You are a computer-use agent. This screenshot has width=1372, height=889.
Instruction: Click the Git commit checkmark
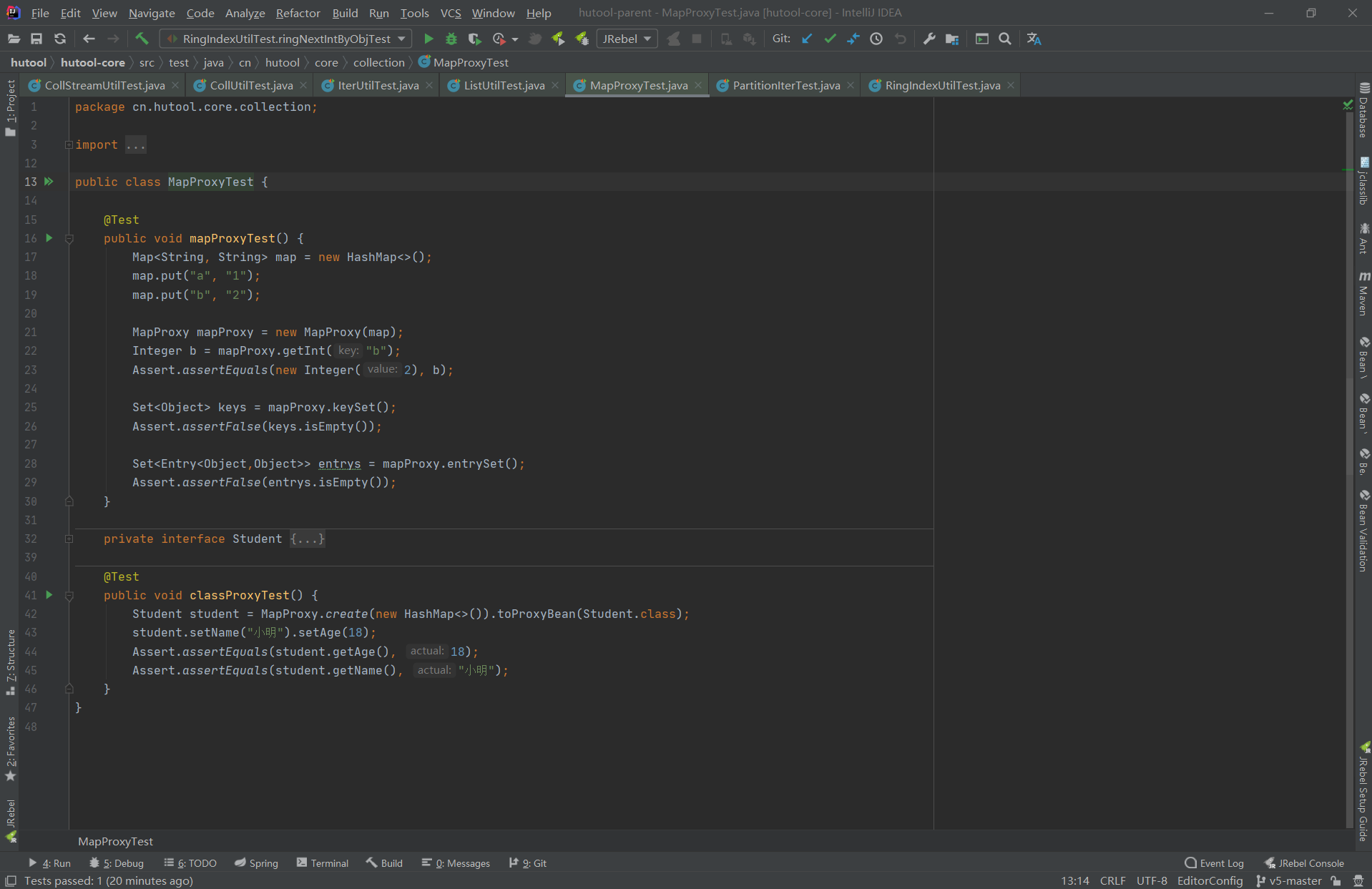pos(830,39)
